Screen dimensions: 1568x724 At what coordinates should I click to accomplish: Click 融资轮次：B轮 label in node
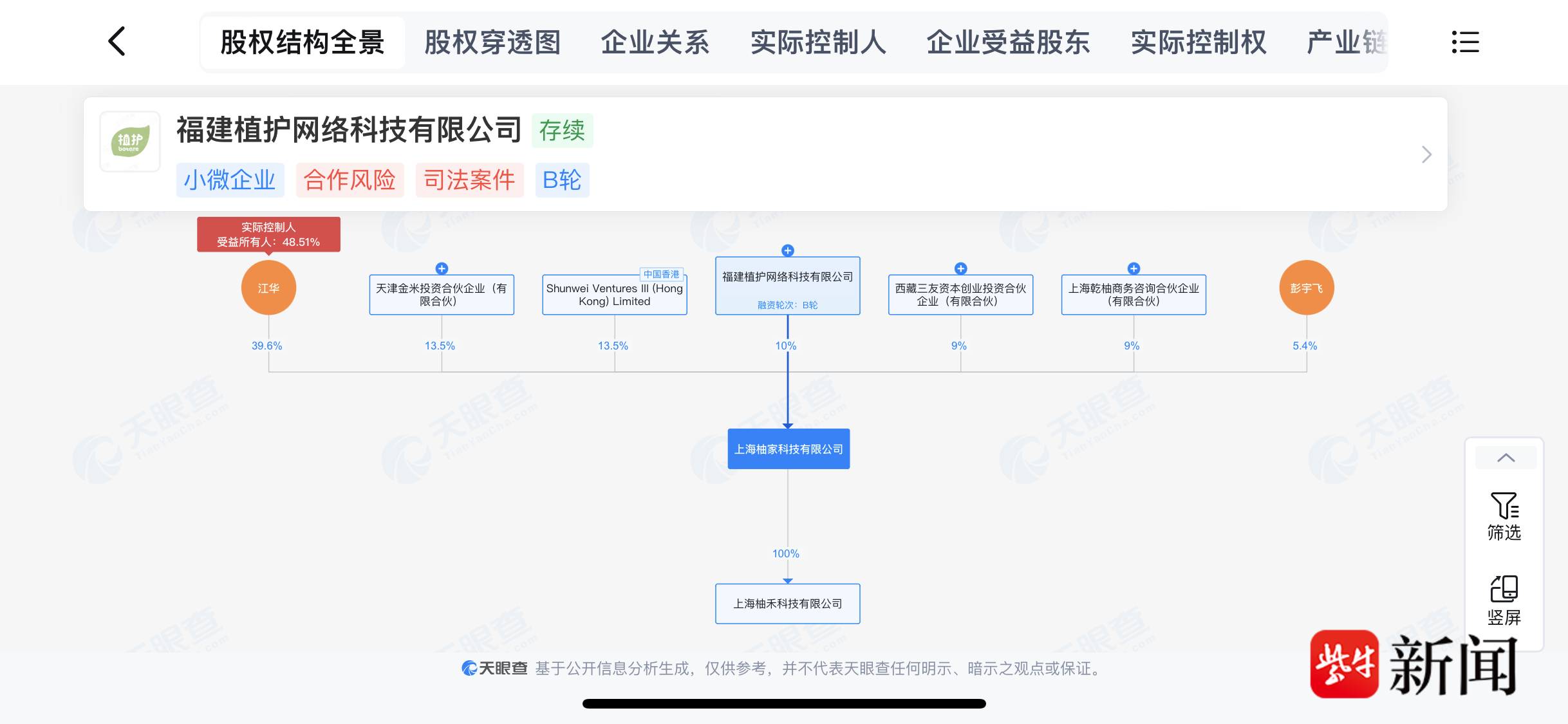(787, 305)
